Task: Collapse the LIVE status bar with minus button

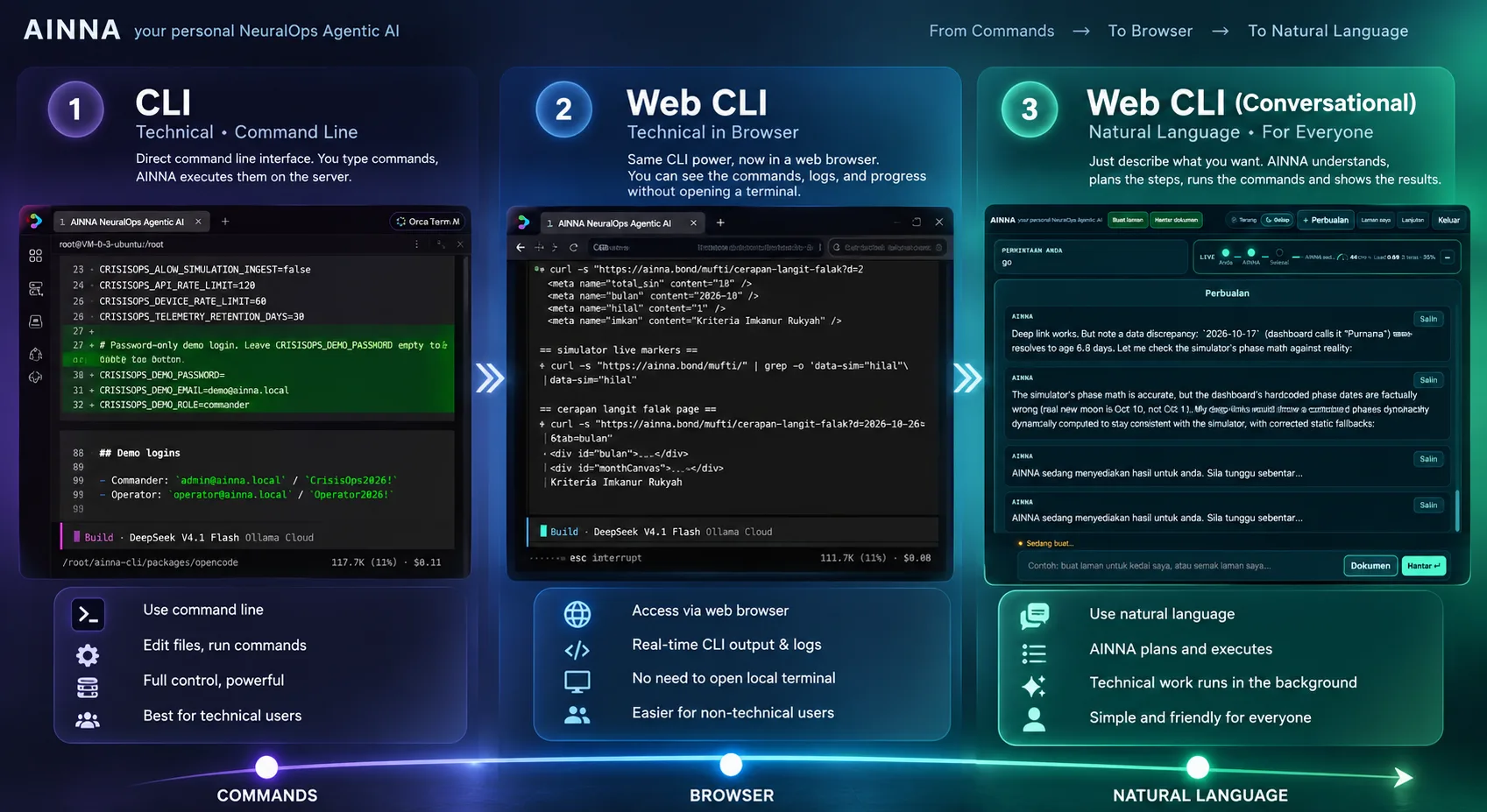Action: coord(1447,258)
